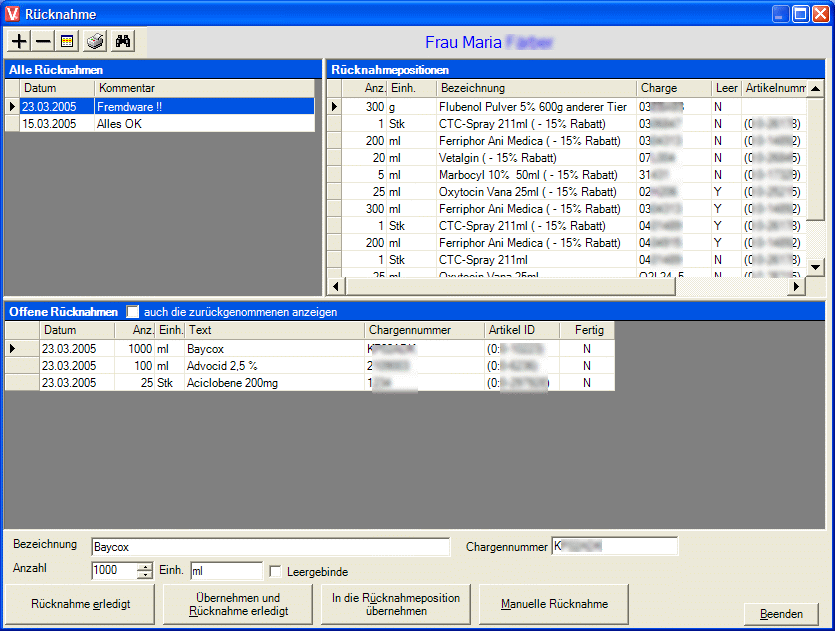
Task: Click the Artikelnummer column header
Action: pos(774,88)
